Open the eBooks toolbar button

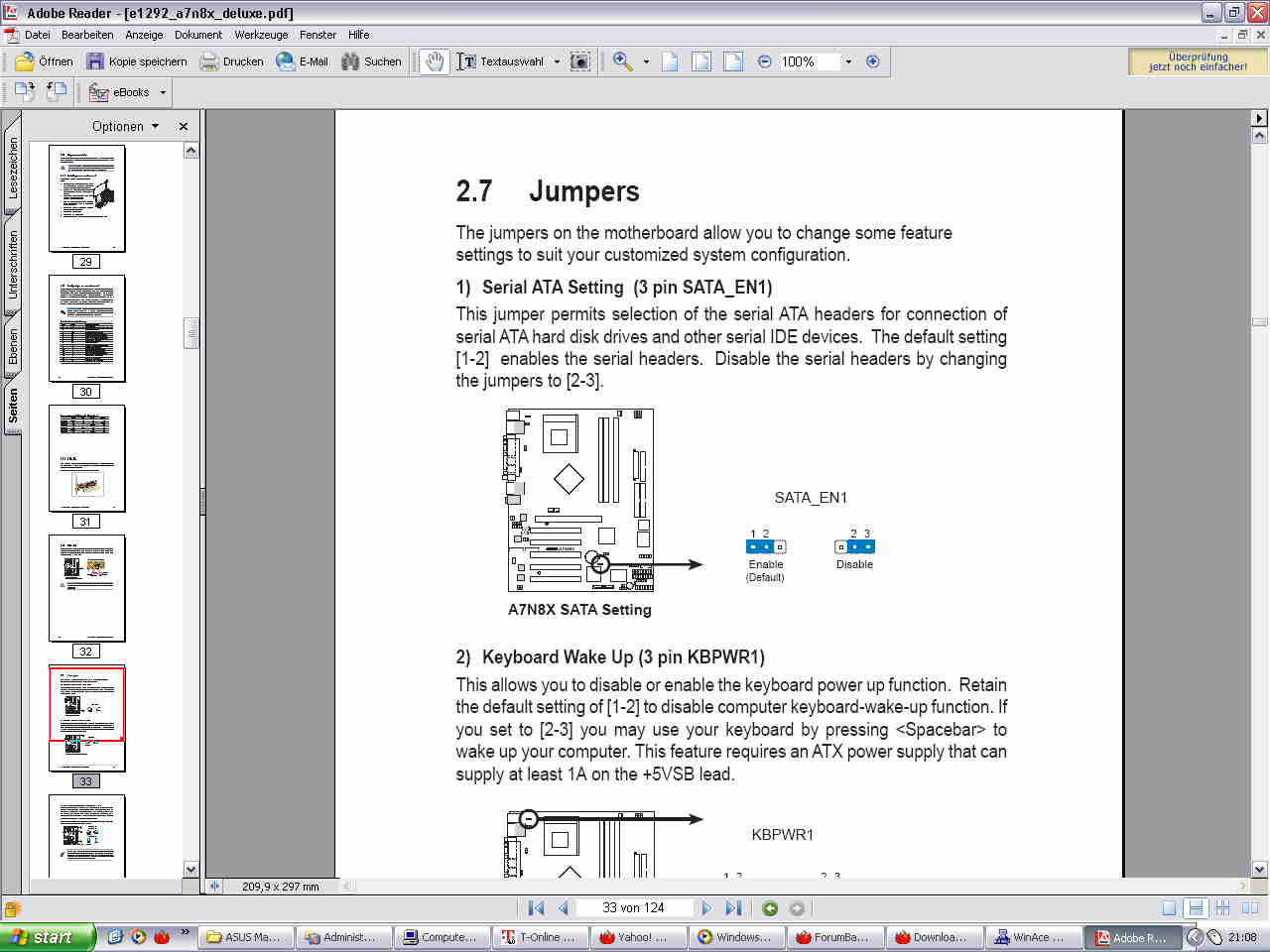click(119, 92)
